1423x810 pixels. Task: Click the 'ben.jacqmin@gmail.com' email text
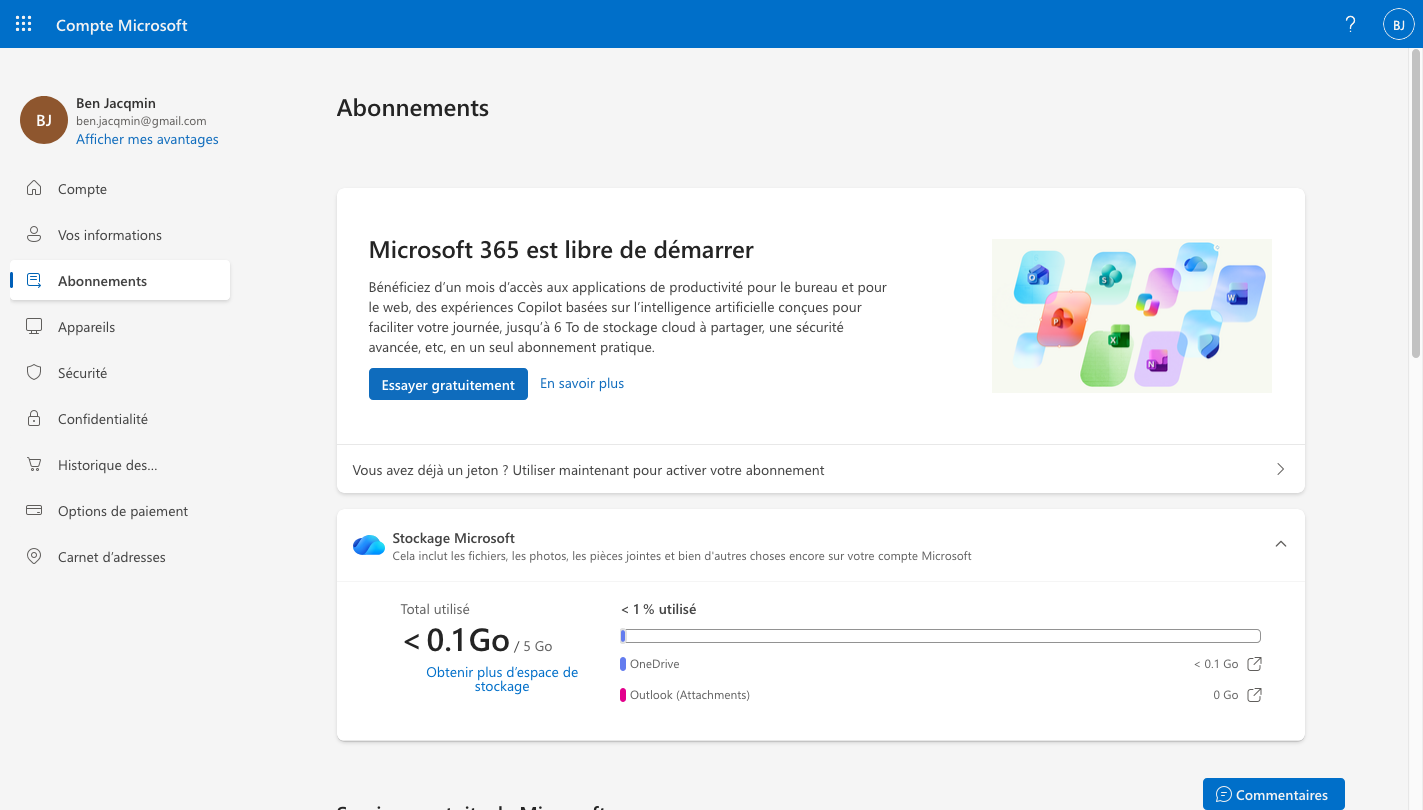[141, 121]
